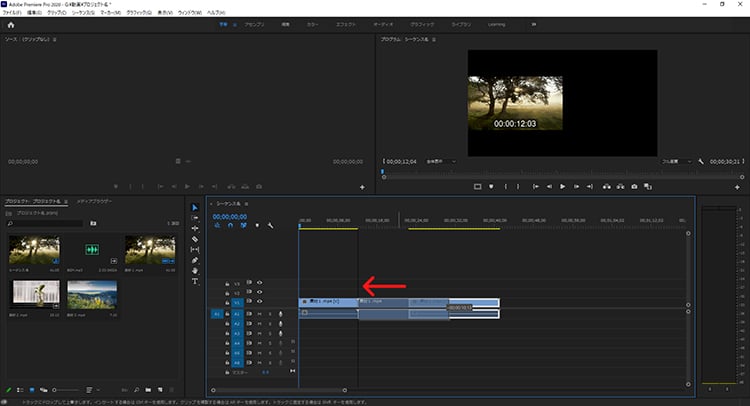This screenshot has width=750, height=406.
Task: Open Source Monitor button editor plus
Action: pos(362,187)
